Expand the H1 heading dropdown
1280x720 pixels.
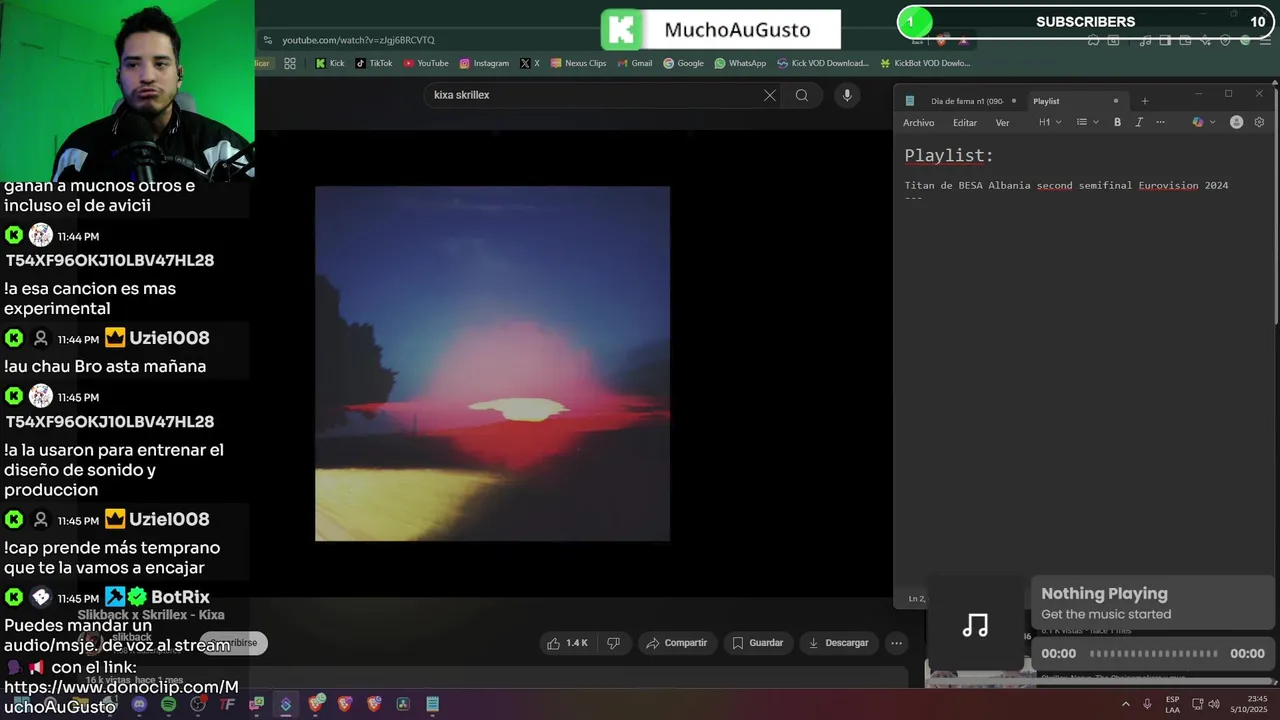tap(1050, 122)
